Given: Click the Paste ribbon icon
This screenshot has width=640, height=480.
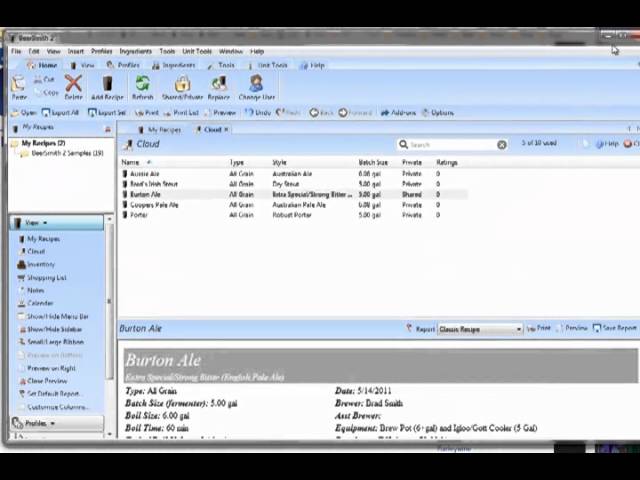Looking at the screenshot, I should point(19,87).
